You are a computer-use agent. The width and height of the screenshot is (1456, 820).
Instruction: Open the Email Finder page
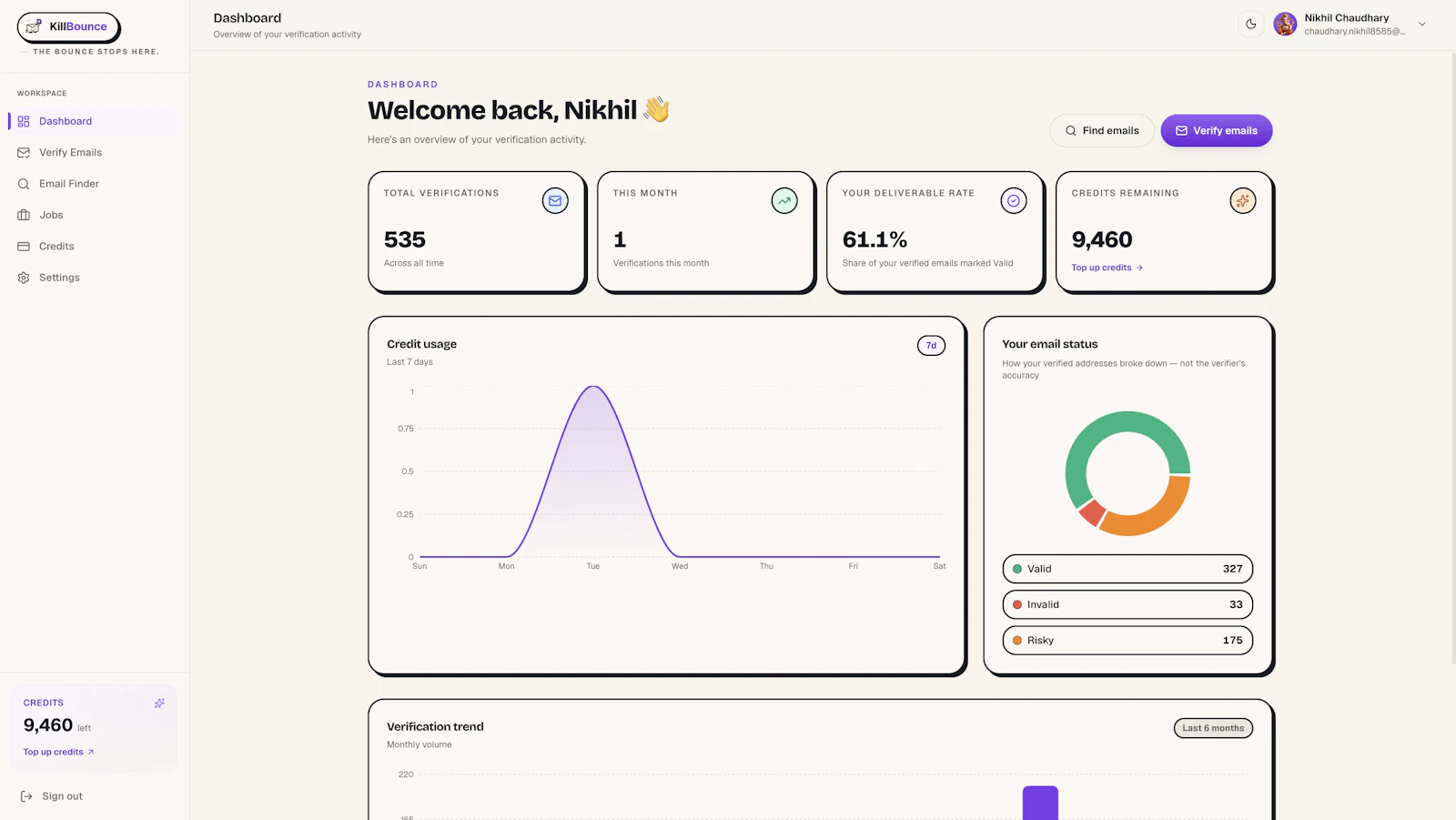click(x=94, y=184)
